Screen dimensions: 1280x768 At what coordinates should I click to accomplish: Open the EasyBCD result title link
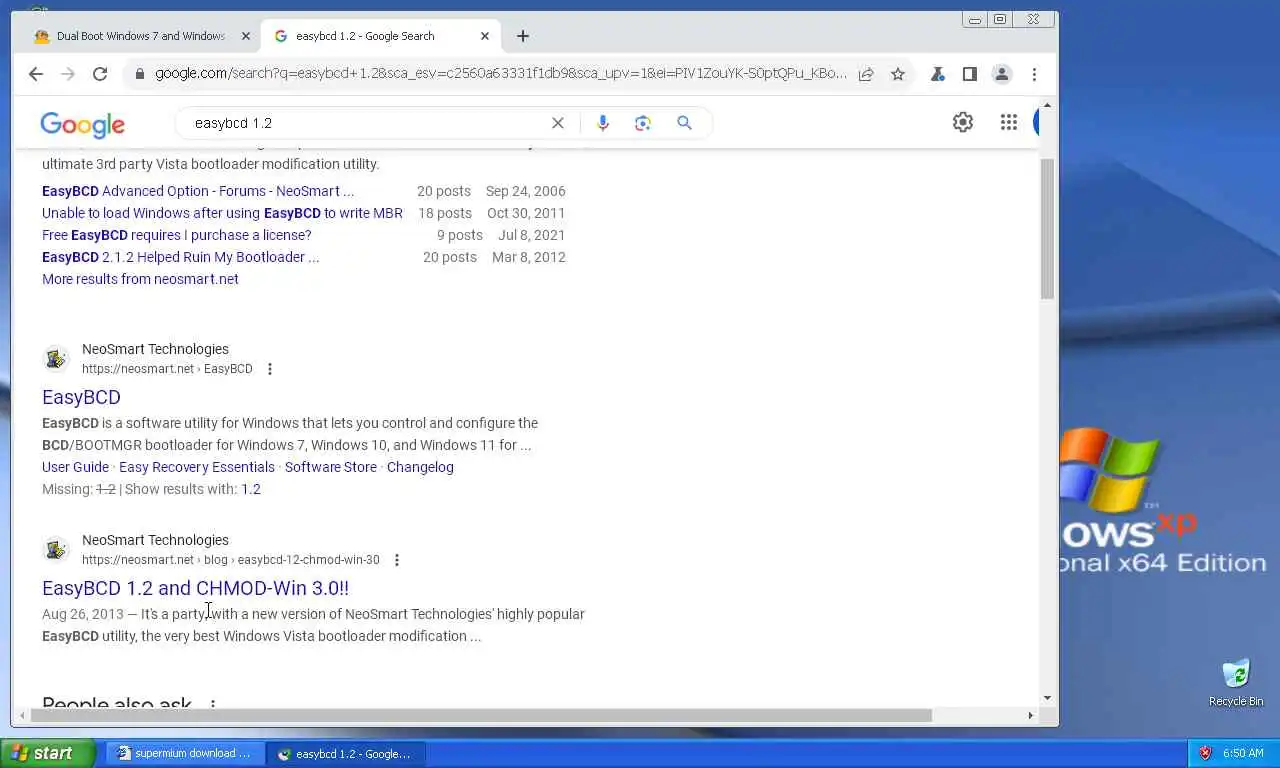pos(81,397)
